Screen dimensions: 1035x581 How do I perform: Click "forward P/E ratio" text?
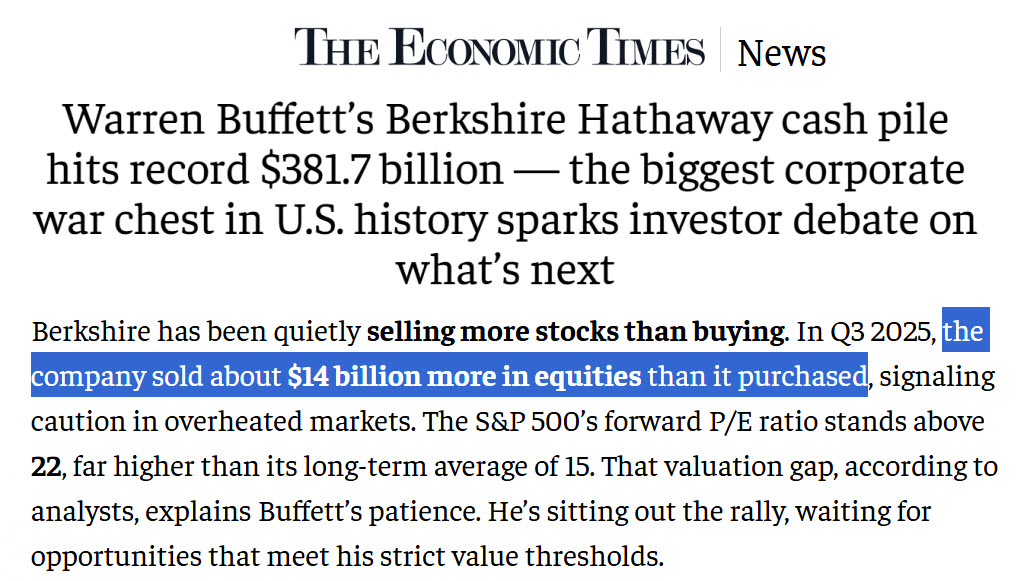735,421
